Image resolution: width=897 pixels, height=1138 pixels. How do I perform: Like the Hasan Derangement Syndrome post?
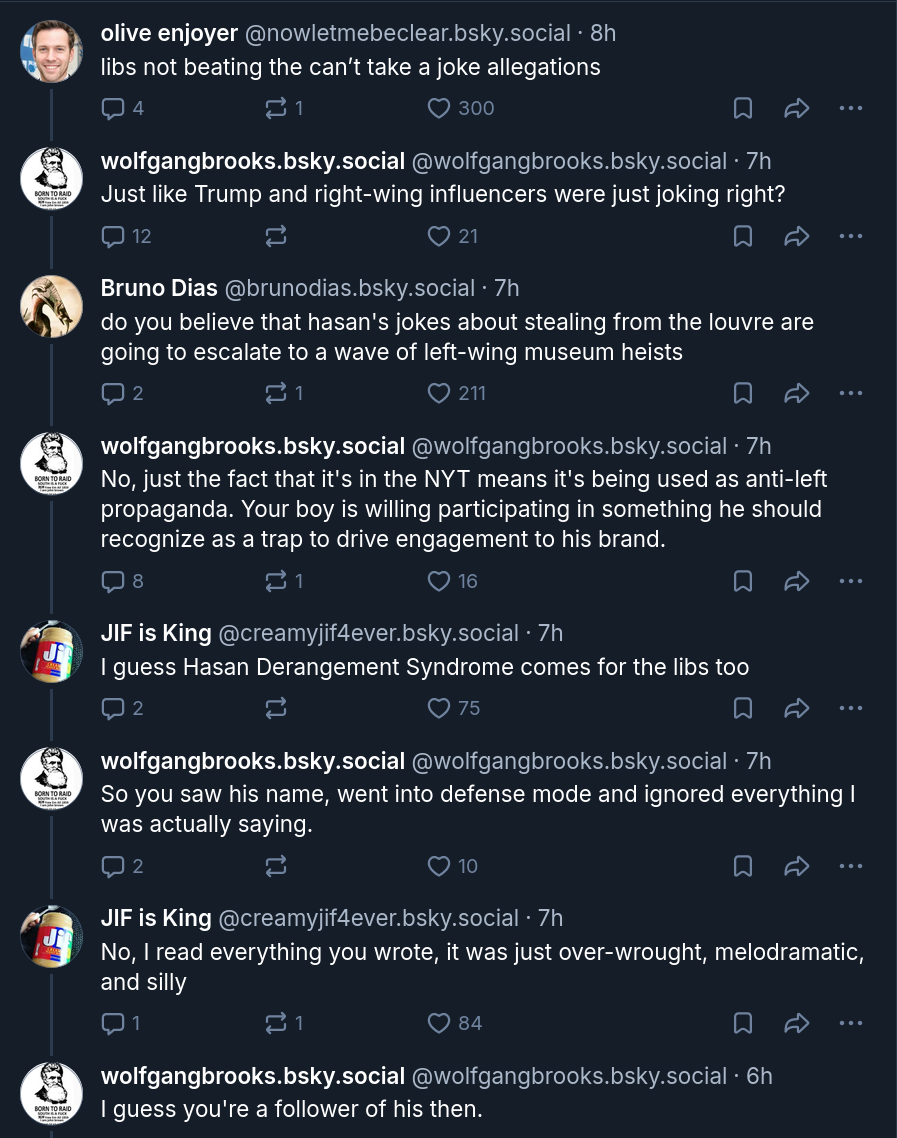tap(439, 708)
